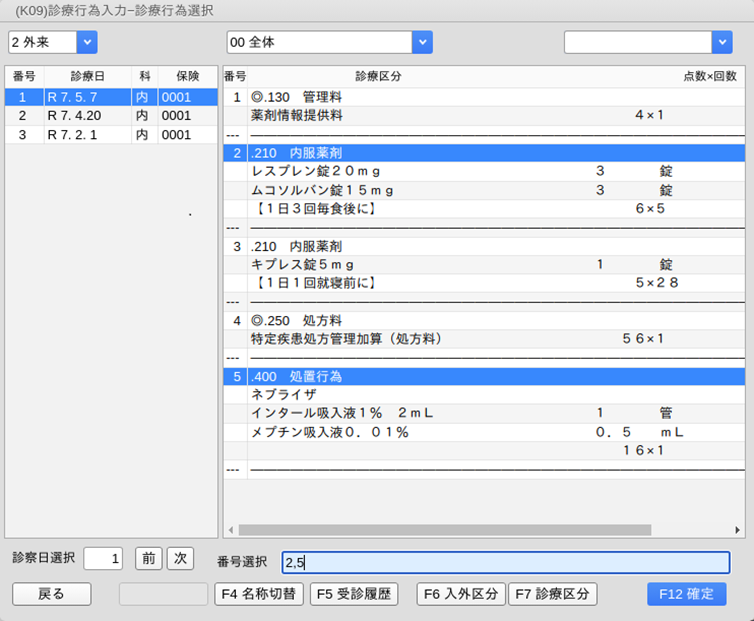The height and width of the screenshot is (621, 754).
Task: Click the 診察日選択 number field
Action: pyautogui.click(x=103, y=559)
